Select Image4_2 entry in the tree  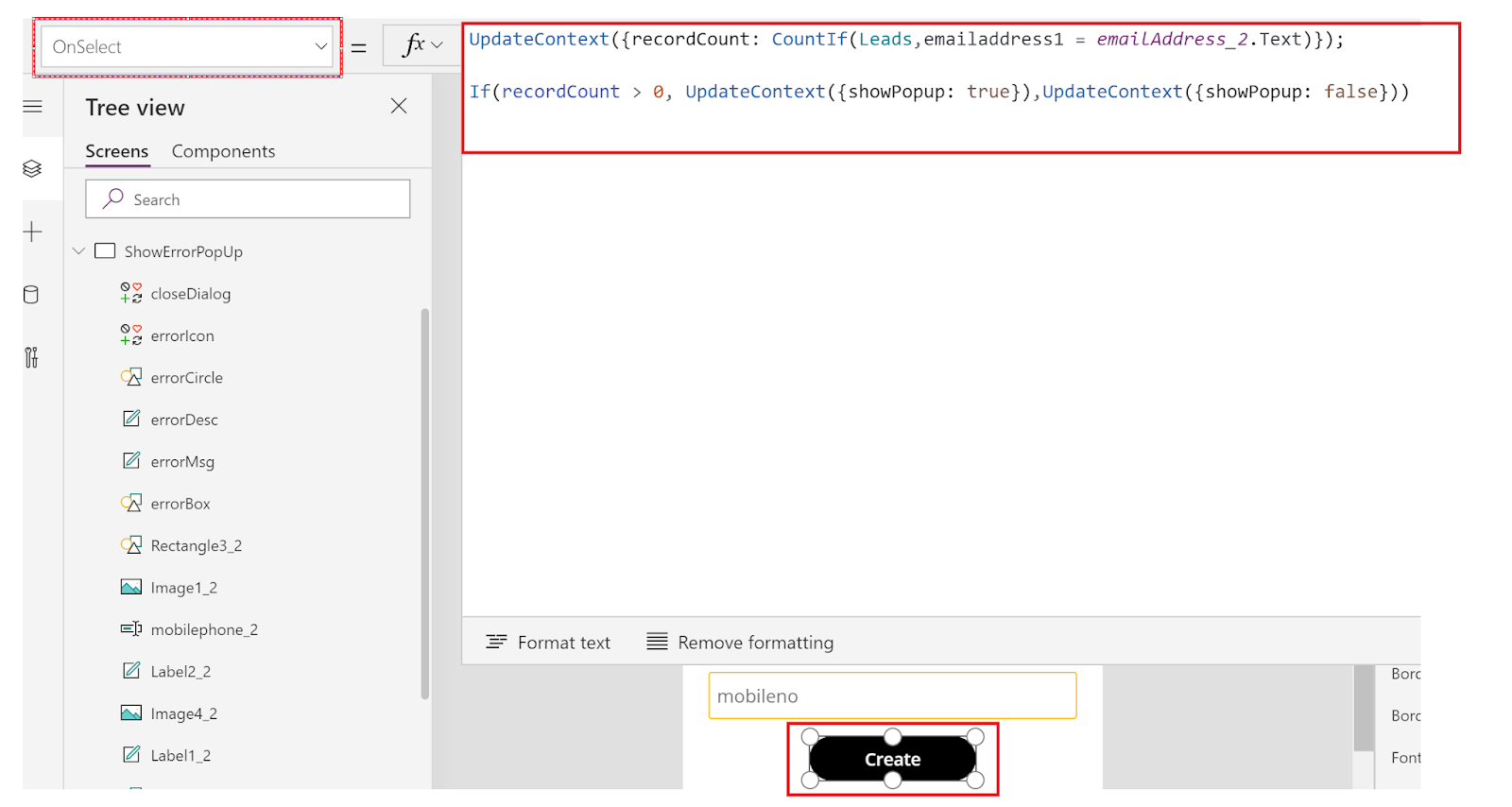183,713
